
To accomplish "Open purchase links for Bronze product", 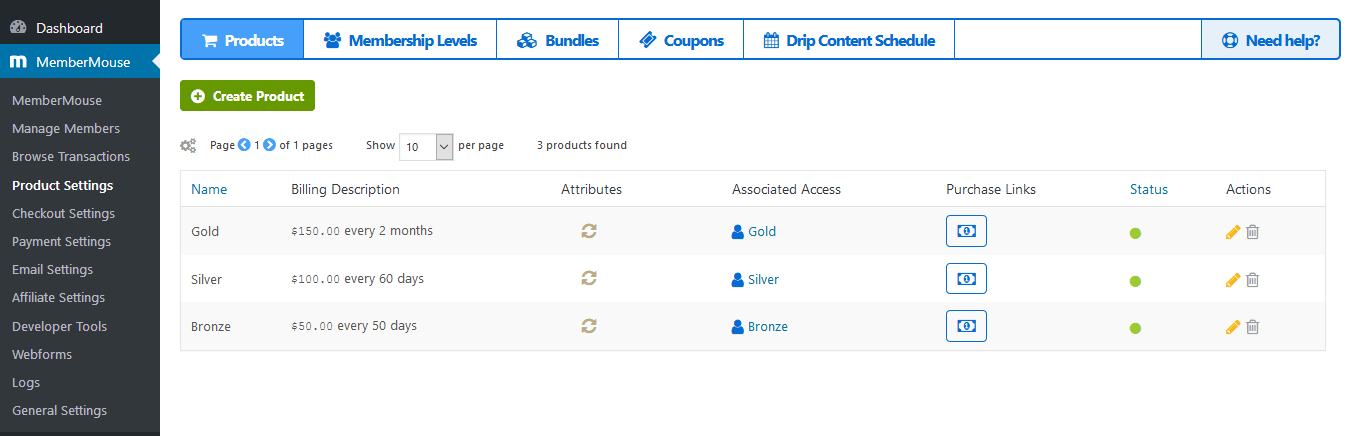I will [x=966, y=326].
